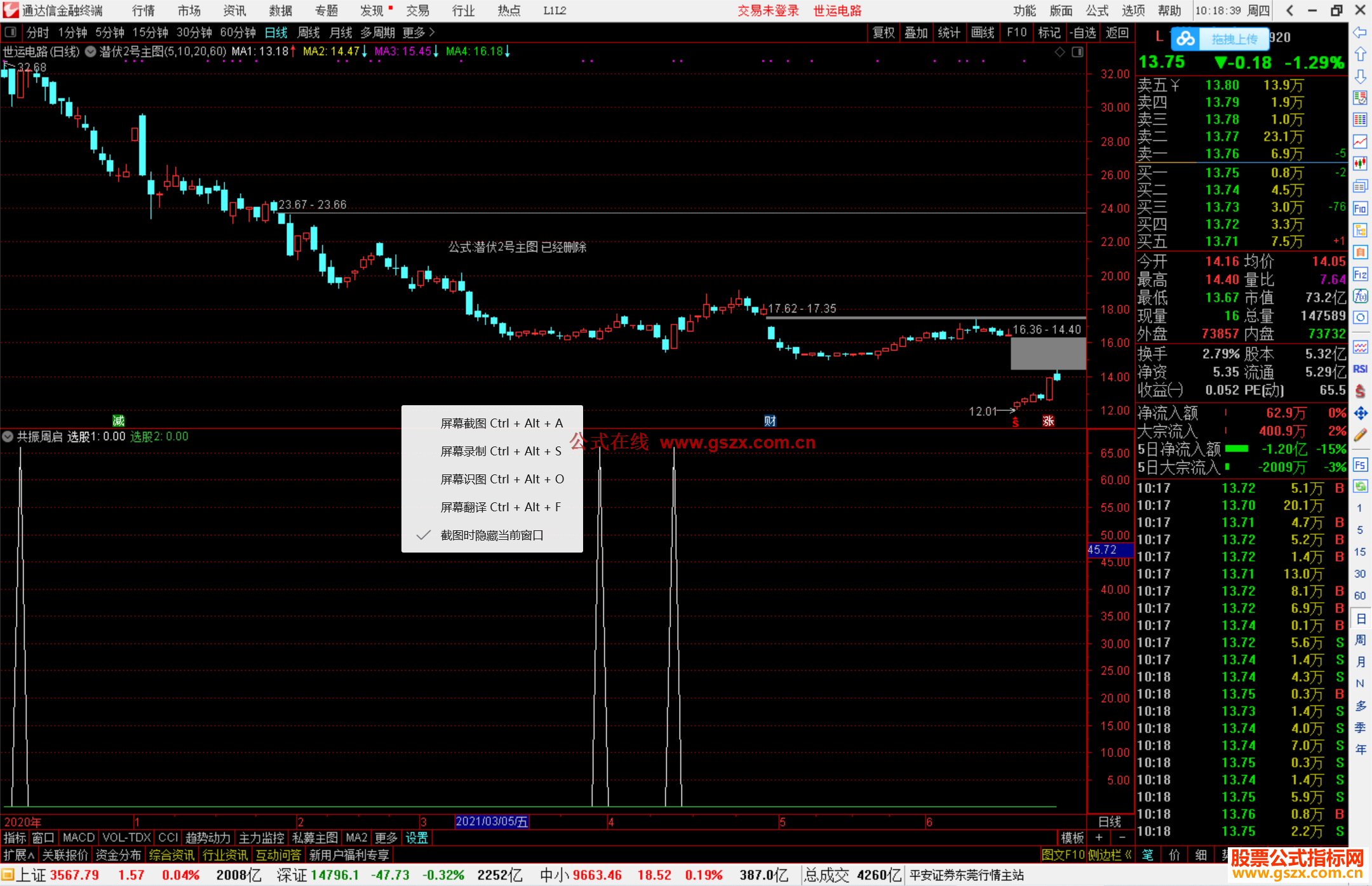This screenshot has height=886, width=1372.
Task: Select the MACD indicator tab
Action: 79,838
